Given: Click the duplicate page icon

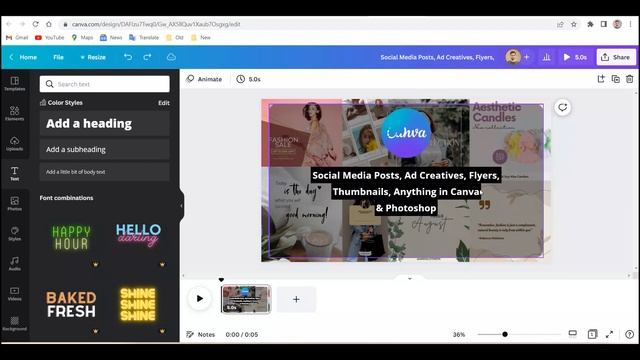Looking at the screenshot, I should click(616, 79).
